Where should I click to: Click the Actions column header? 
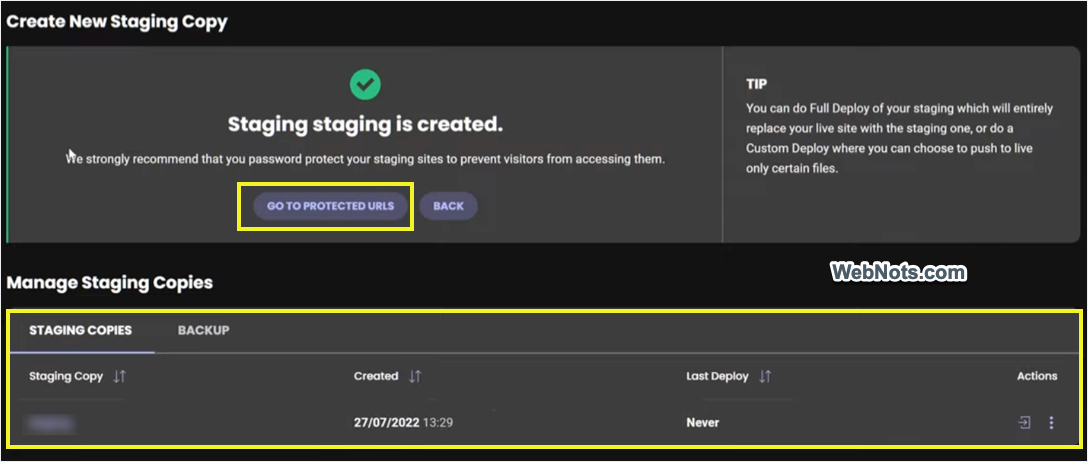click(1036, 376)
